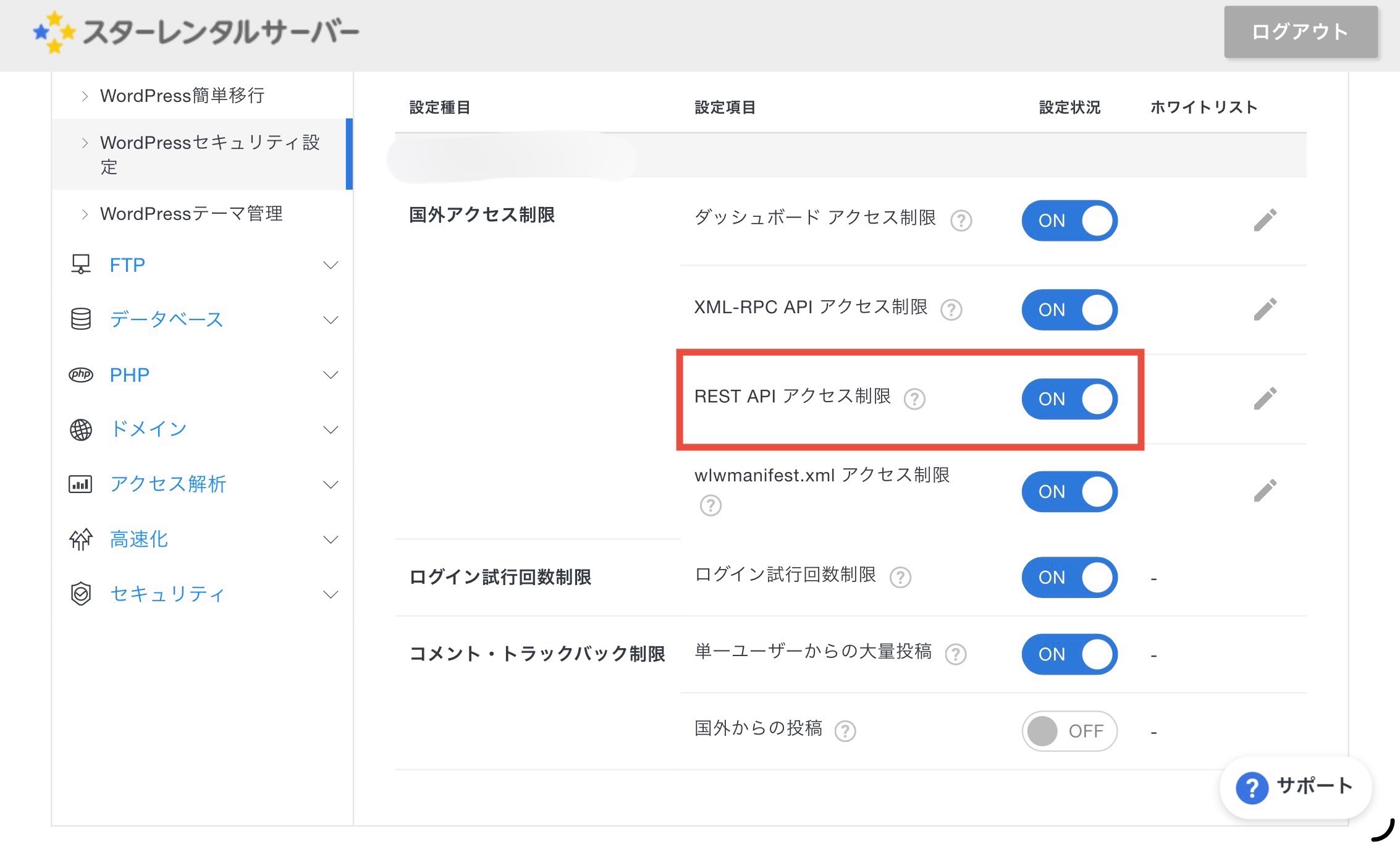Screen dimensions: 1400x847
Task: Expand the セキュリティ sidebar chevron
Action: click(x=331, y=594)
